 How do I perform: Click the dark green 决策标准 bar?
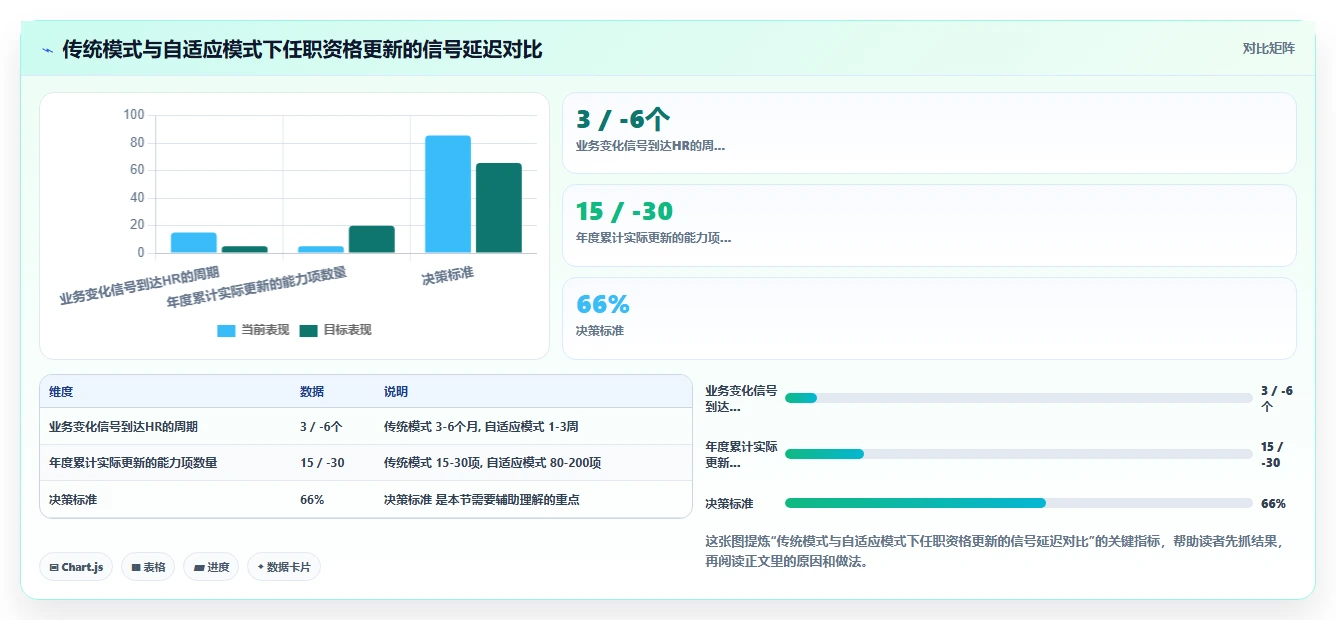pyautogui.click(x=499, y=208)
